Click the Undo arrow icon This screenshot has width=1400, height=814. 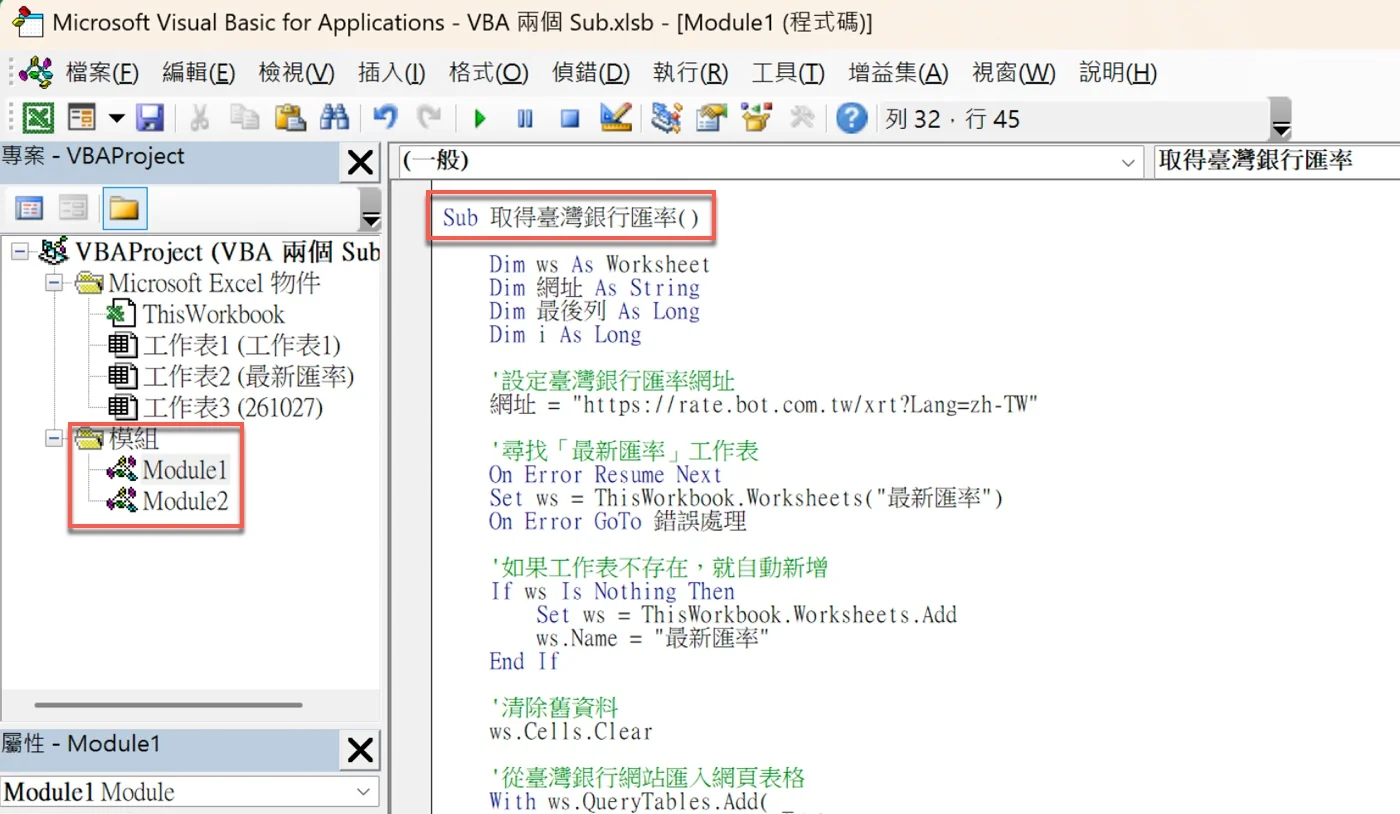pyautogui.click(x=385, y=119)
